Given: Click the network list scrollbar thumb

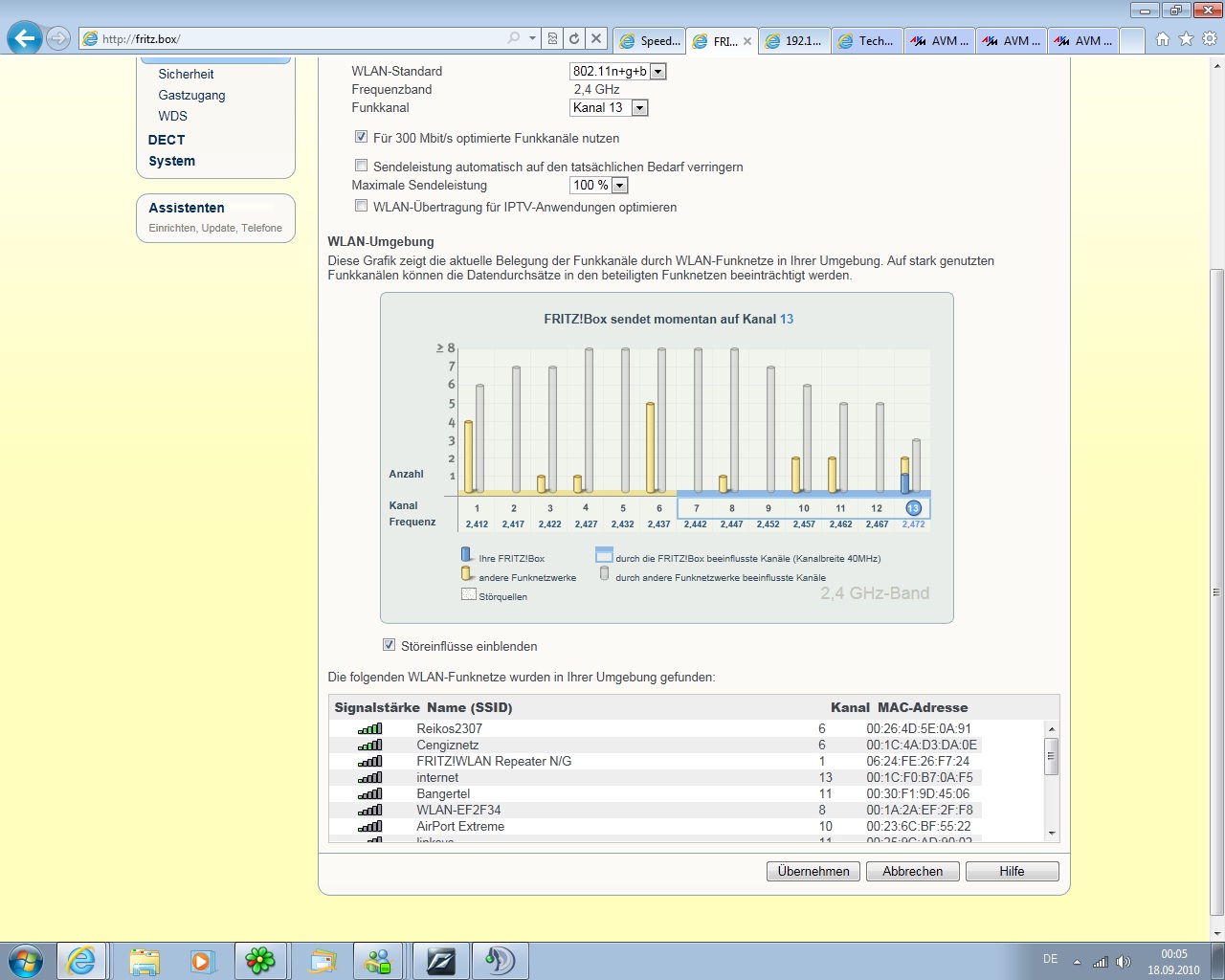Looking at the screenshot, I should [1052, 755].
